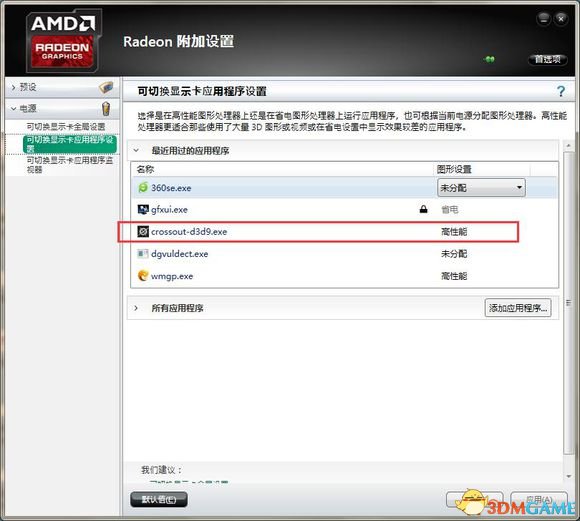Screen dimensions: 580x521
Task: Click the scrollbar up arrow in main panel
Action: click(x=569, y=146)
